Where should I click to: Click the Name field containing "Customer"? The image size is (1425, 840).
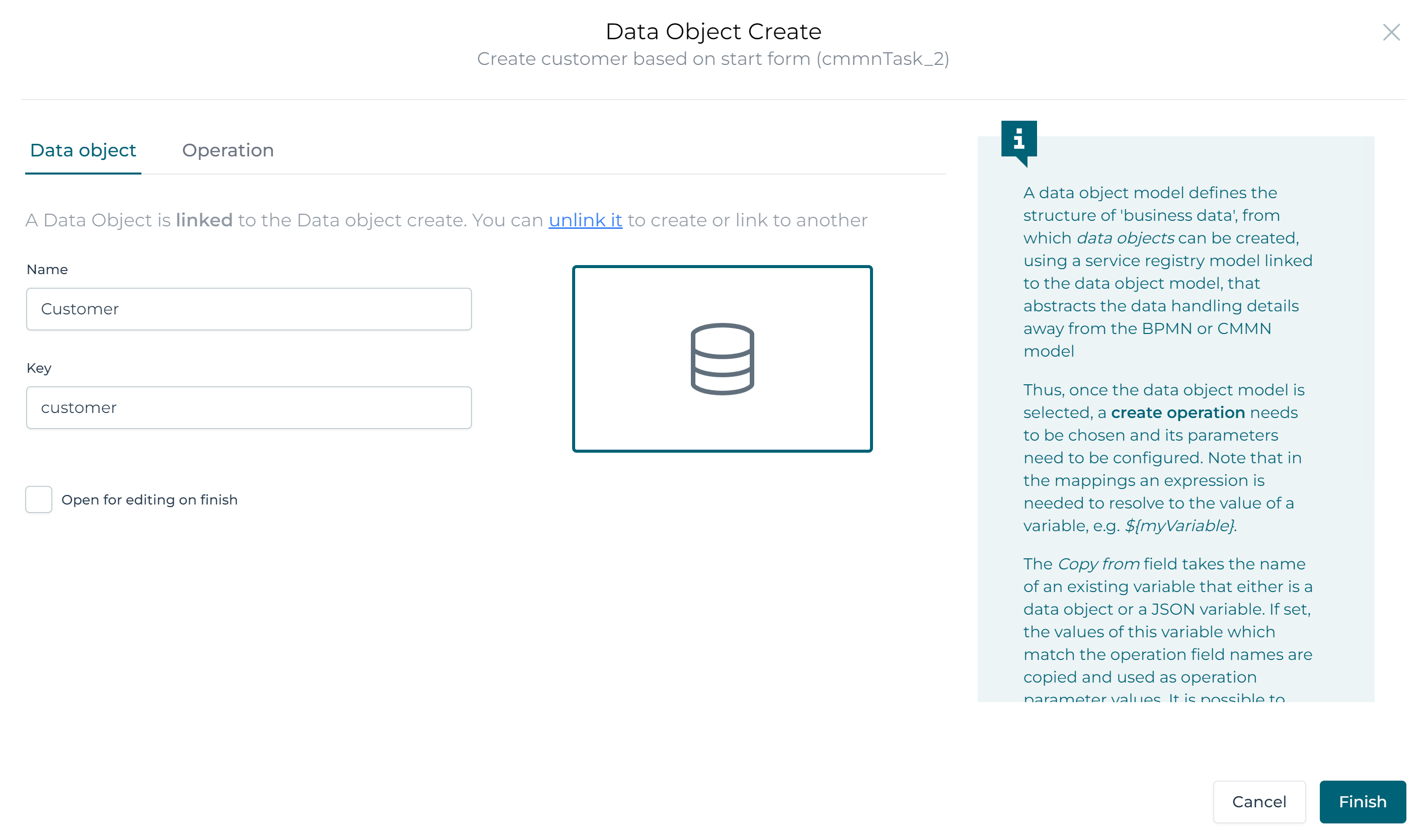pyautogui.click(x=249, y=308)
